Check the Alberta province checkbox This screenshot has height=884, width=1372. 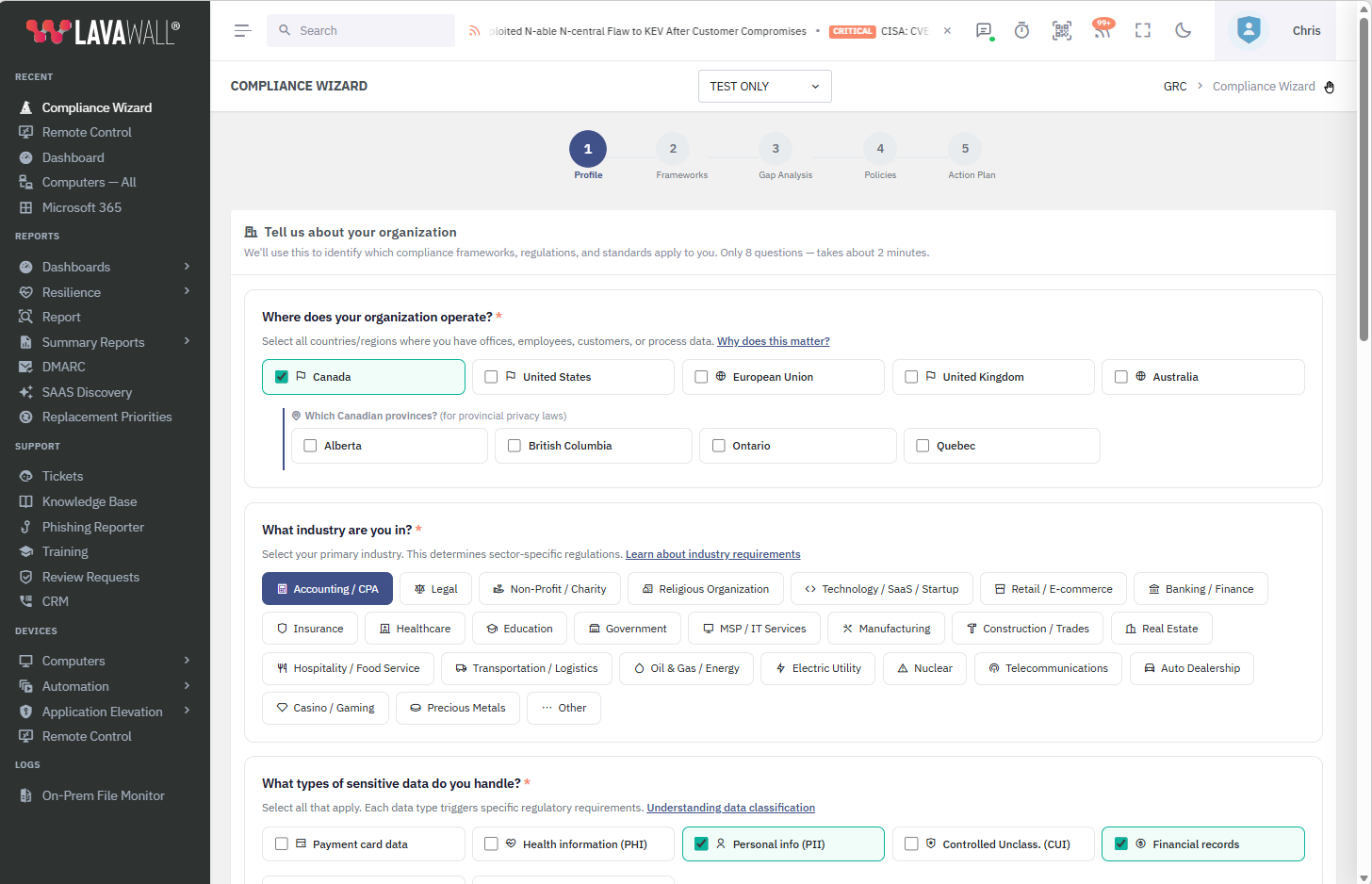(x=310, y=446)
